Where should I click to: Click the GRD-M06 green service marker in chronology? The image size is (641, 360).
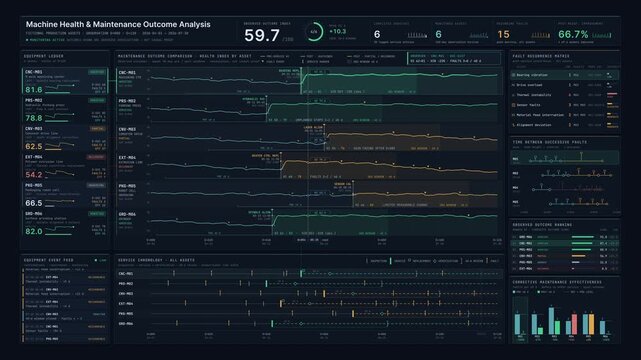(272, 324)
